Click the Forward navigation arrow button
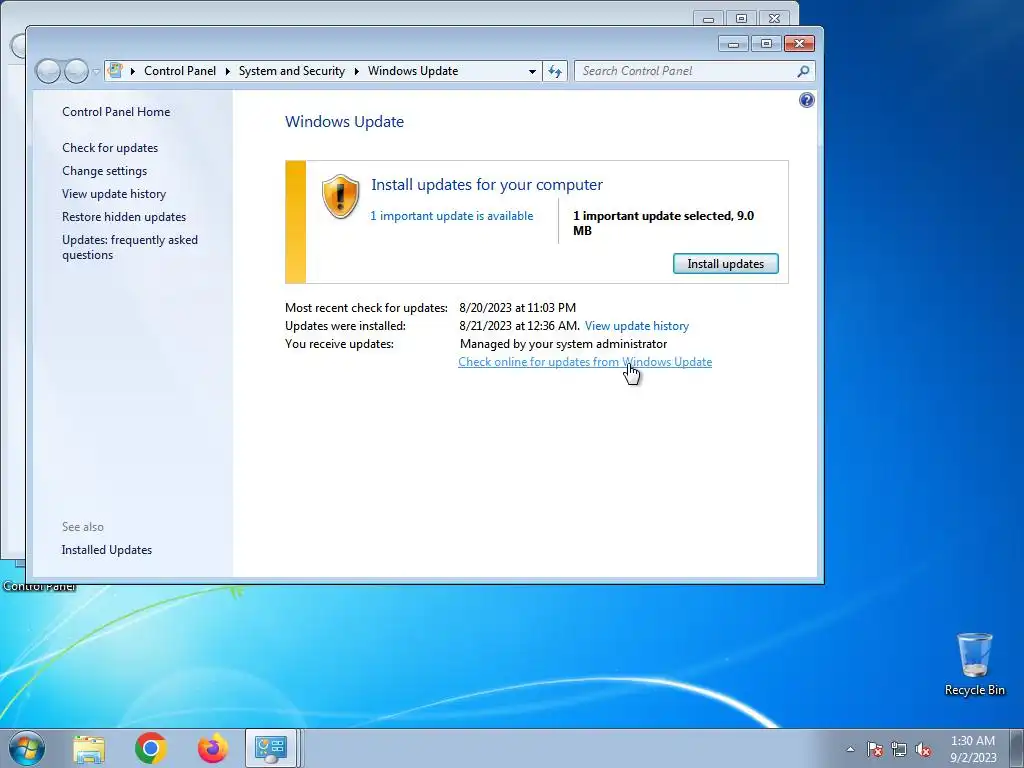The image size is (1024, 768). pyautogui.click(x=76, y=71)
